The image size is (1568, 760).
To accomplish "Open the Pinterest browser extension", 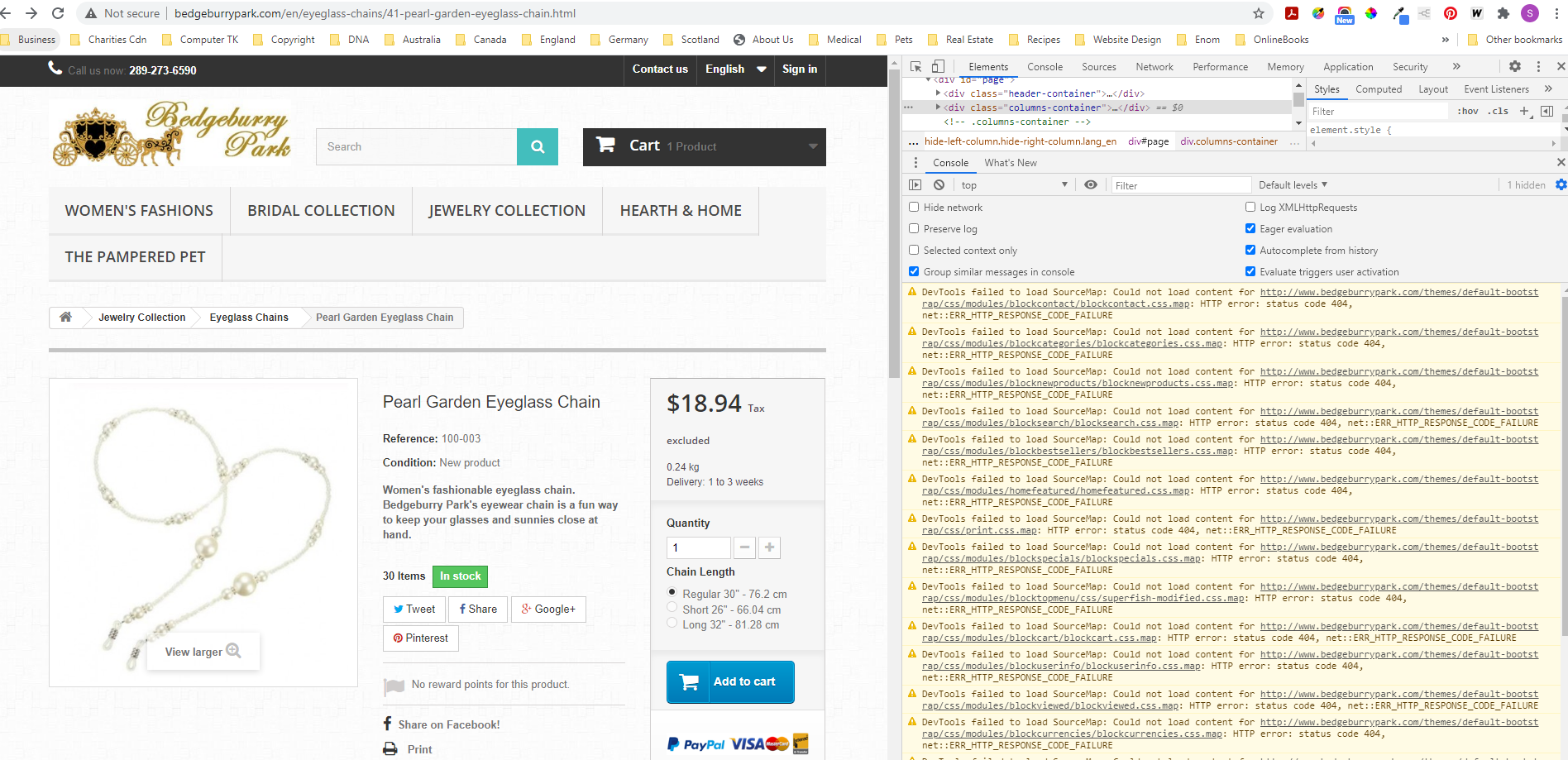I will tap(1451, 13).
